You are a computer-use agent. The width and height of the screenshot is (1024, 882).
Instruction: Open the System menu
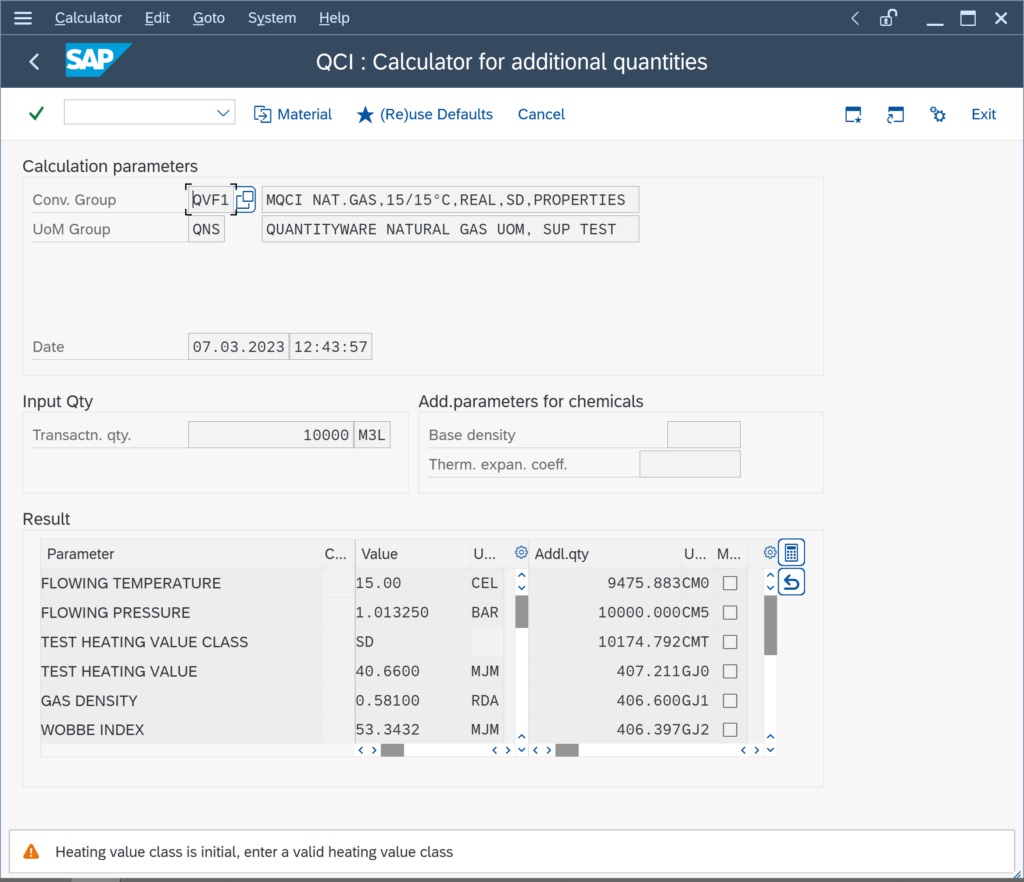[272, 18]
